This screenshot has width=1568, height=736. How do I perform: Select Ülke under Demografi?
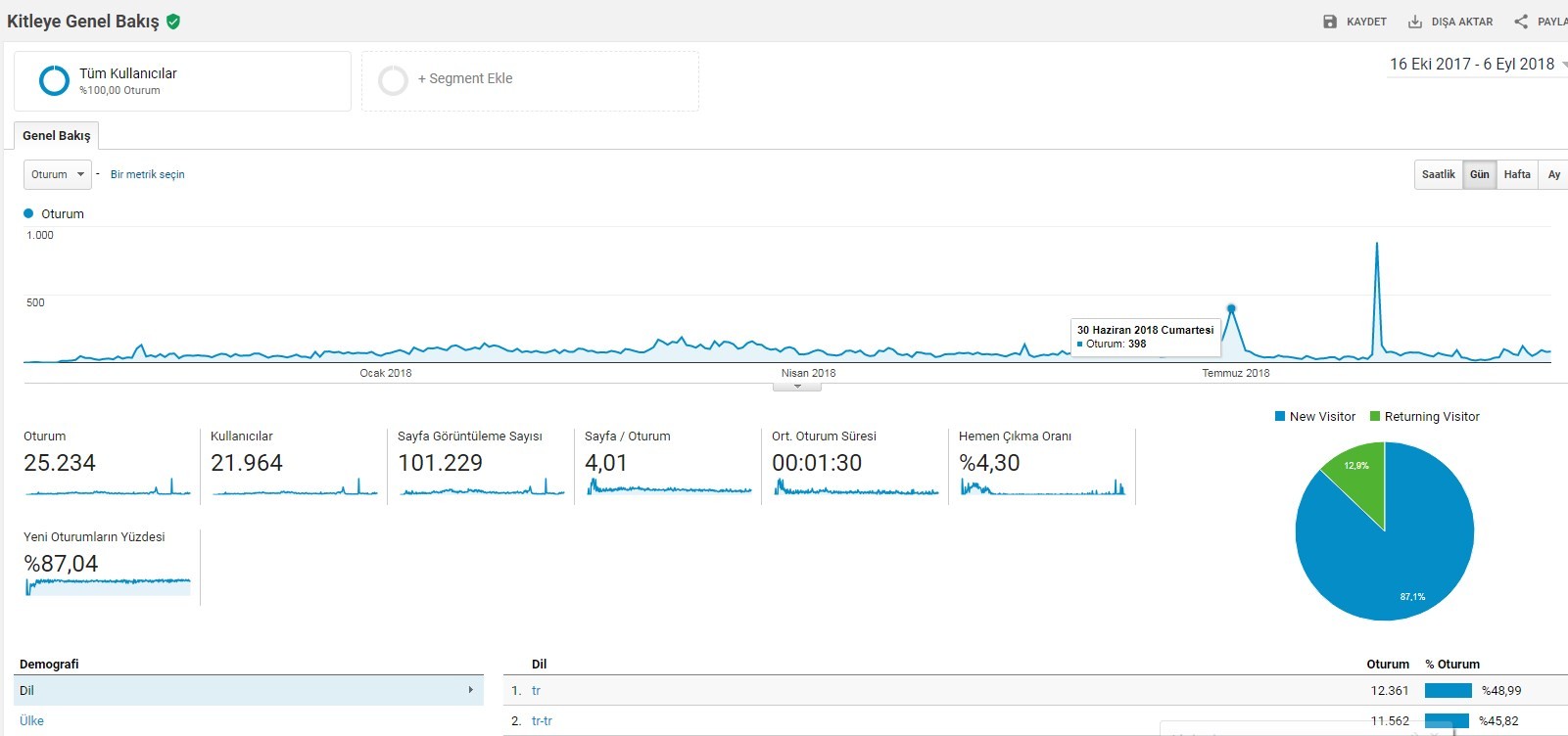pos(31,720)
